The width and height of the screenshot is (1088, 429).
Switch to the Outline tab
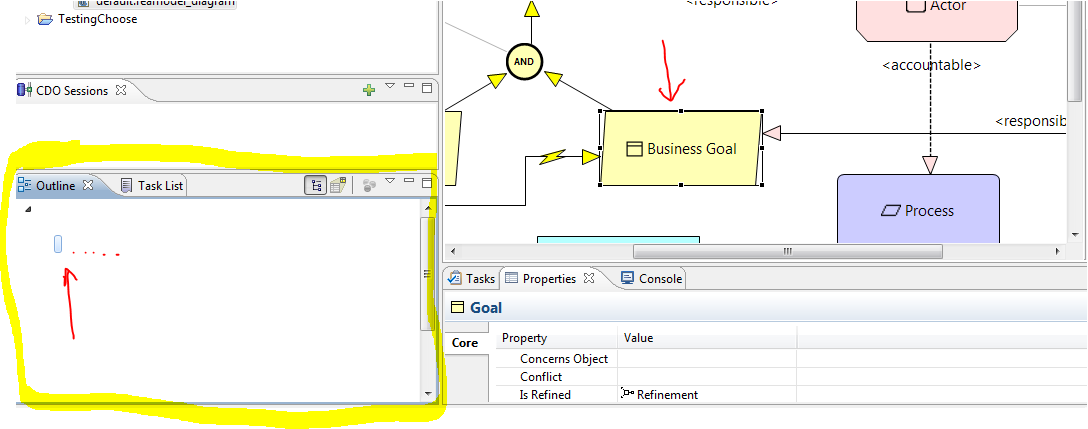click(x=56, y=185)
